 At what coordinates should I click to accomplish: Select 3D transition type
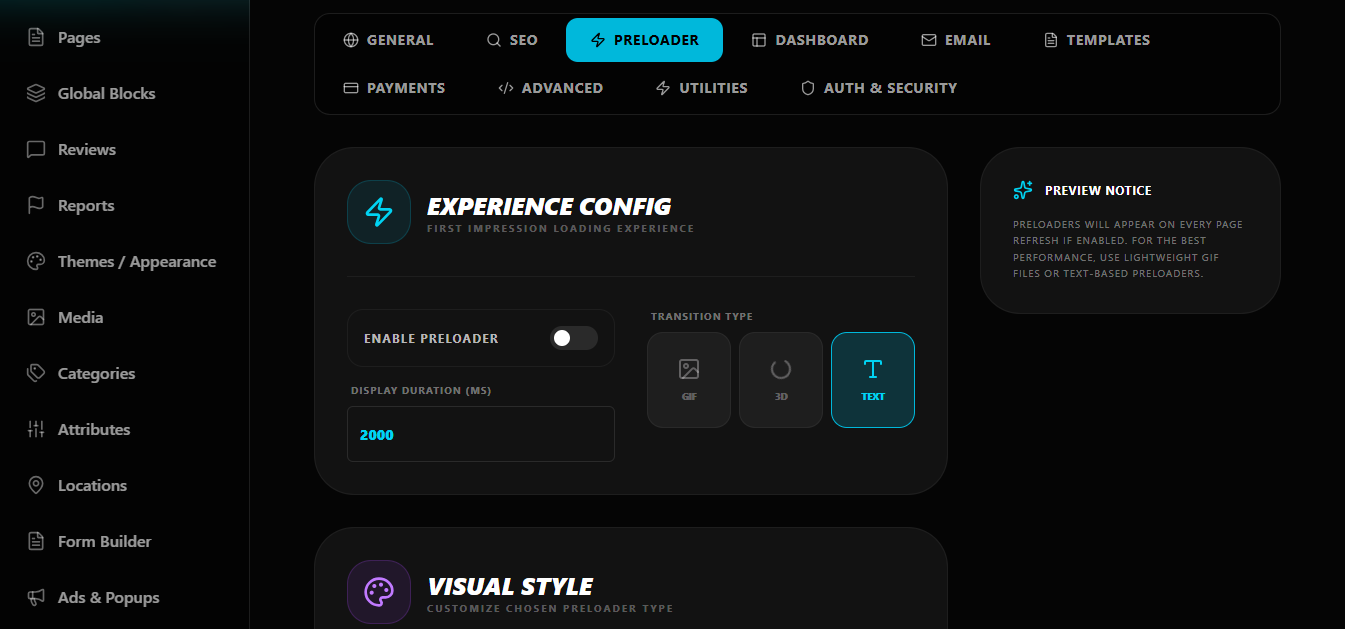(x=781, y=380)
